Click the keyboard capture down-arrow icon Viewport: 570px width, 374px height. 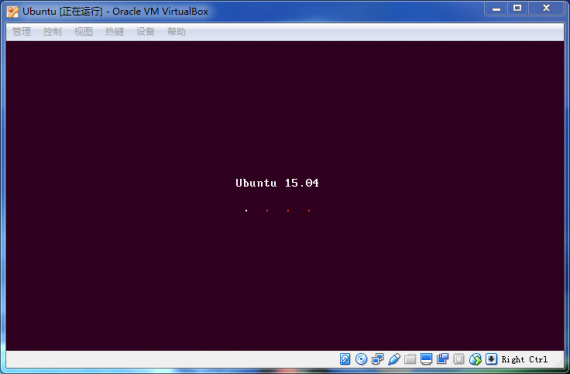(491, 359)
